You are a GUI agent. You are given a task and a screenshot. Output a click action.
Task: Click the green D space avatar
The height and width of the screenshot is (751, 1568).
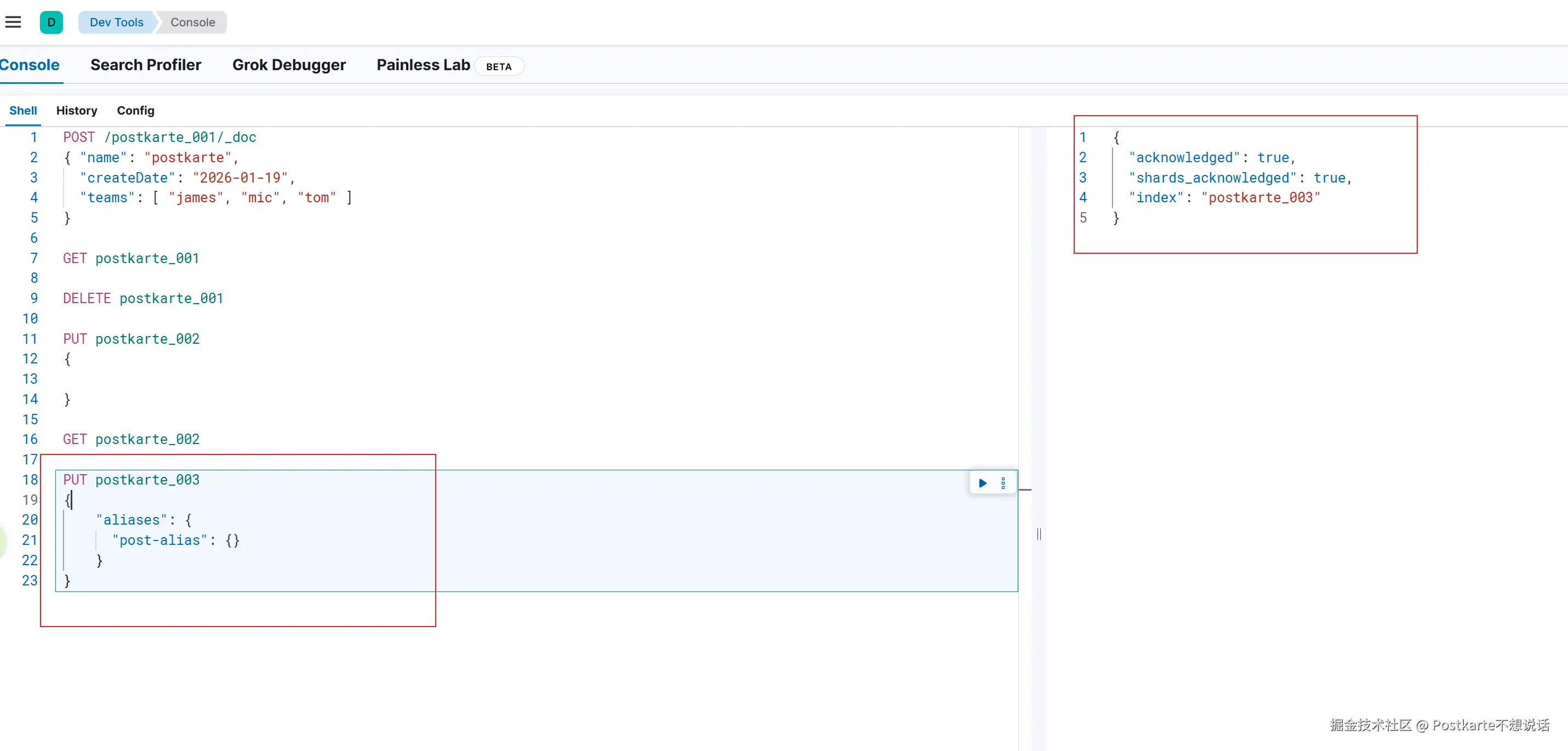click(51, 22)
